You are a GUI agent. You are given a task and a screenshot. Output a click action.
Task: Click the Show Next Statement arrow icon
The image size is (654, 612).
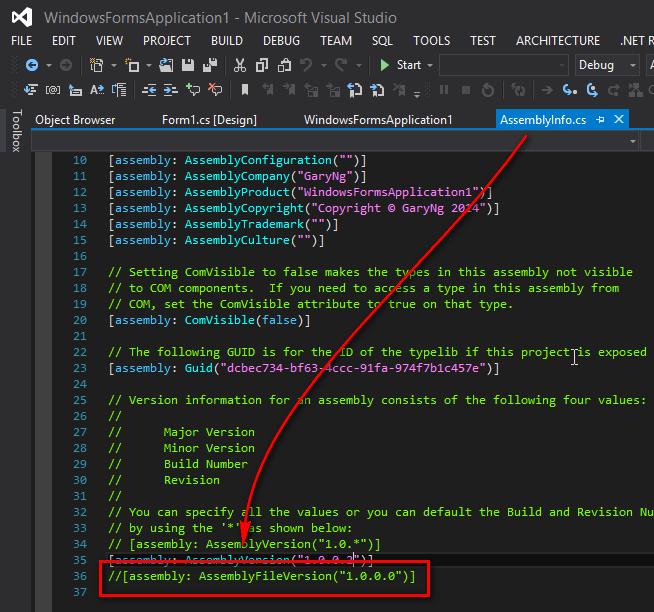click(x=547, y=90)
